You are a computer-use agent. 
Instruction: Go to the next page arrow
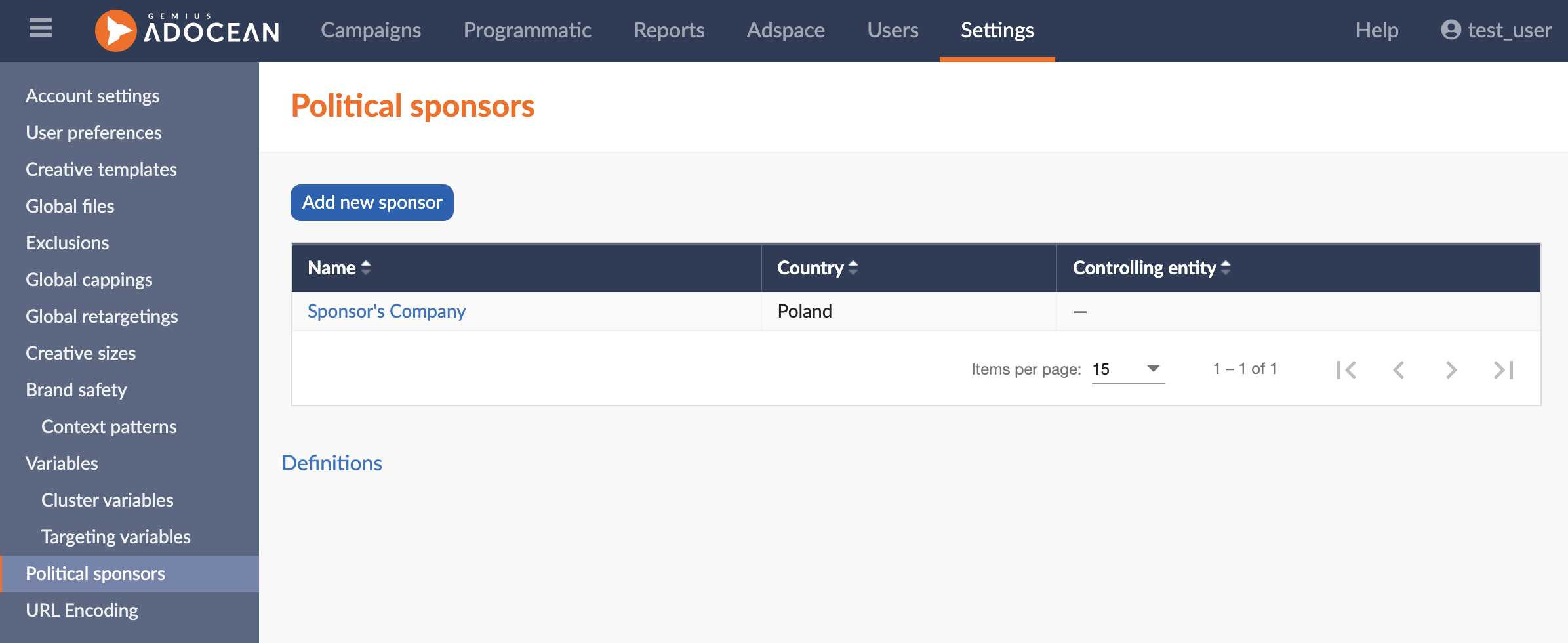click(1451, 369)
